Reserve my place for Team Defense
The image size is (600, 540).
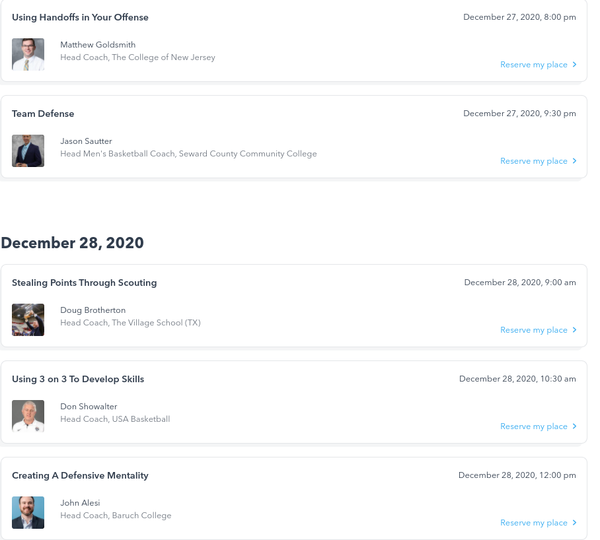[533, 161]
